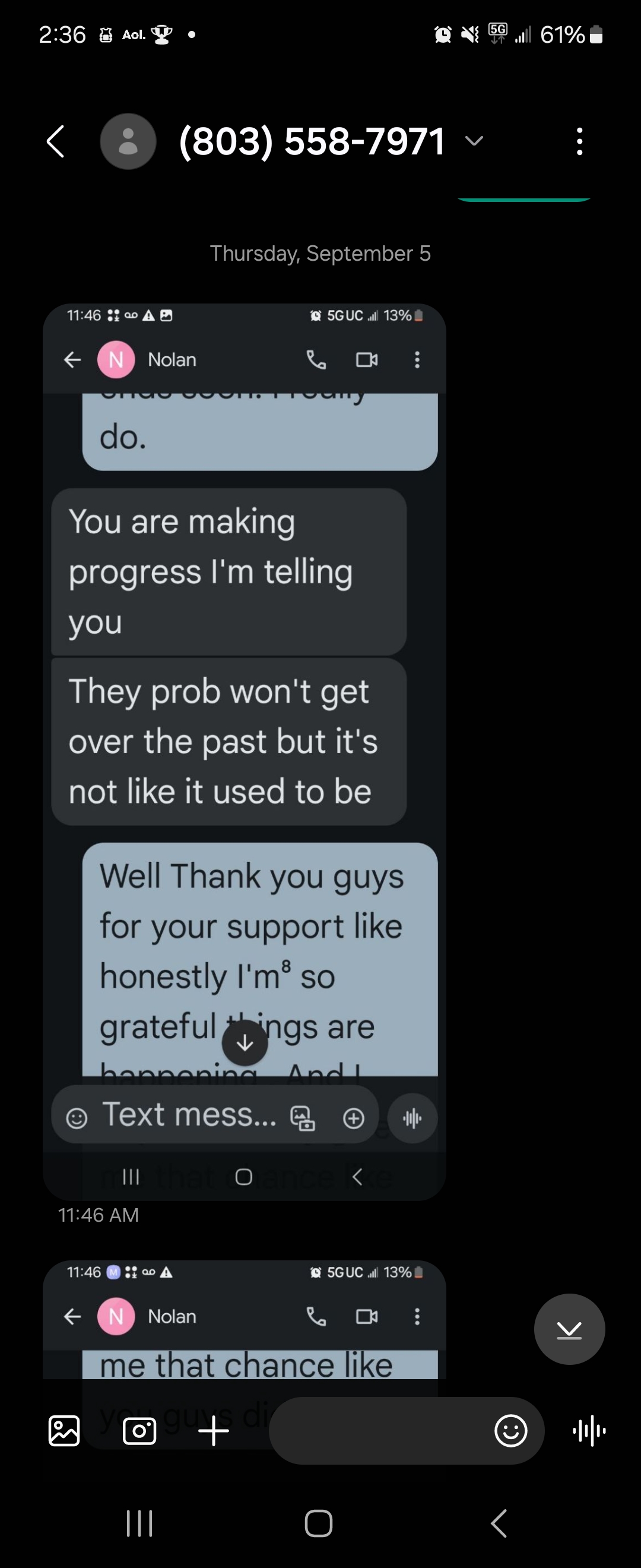Open the emoji picker
This screenshot has width=641, height=1568.
[510, 1430]
